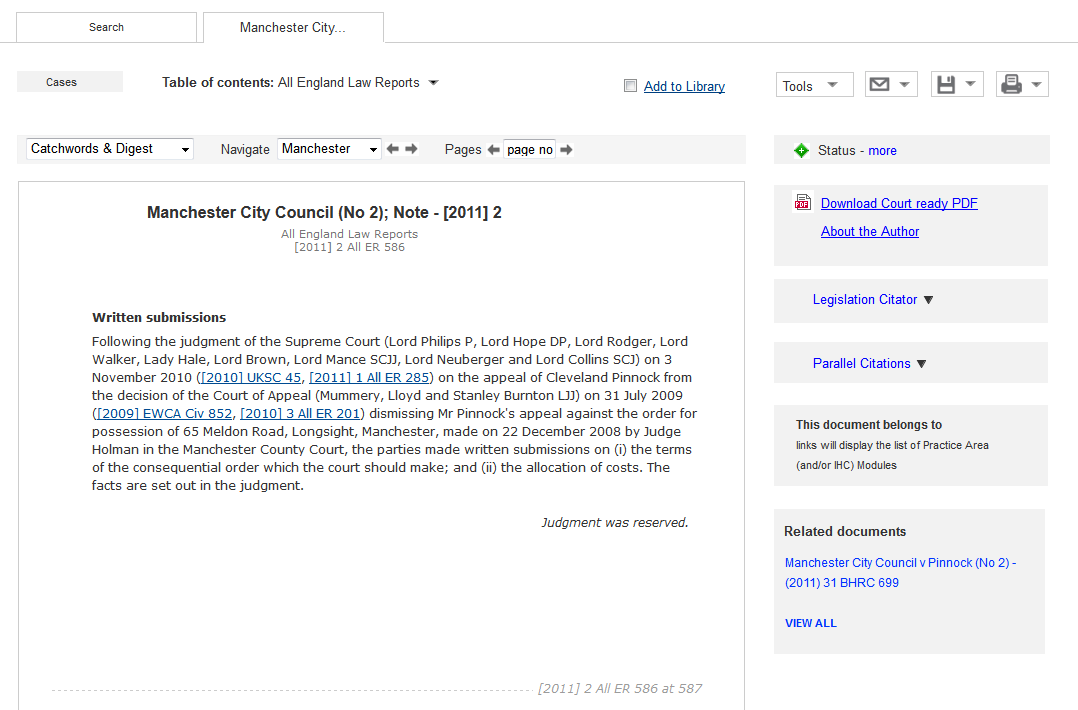Open [2011] 1 All ER 285 link
This screenshot has height=710, width=1078.
point(369,377)
